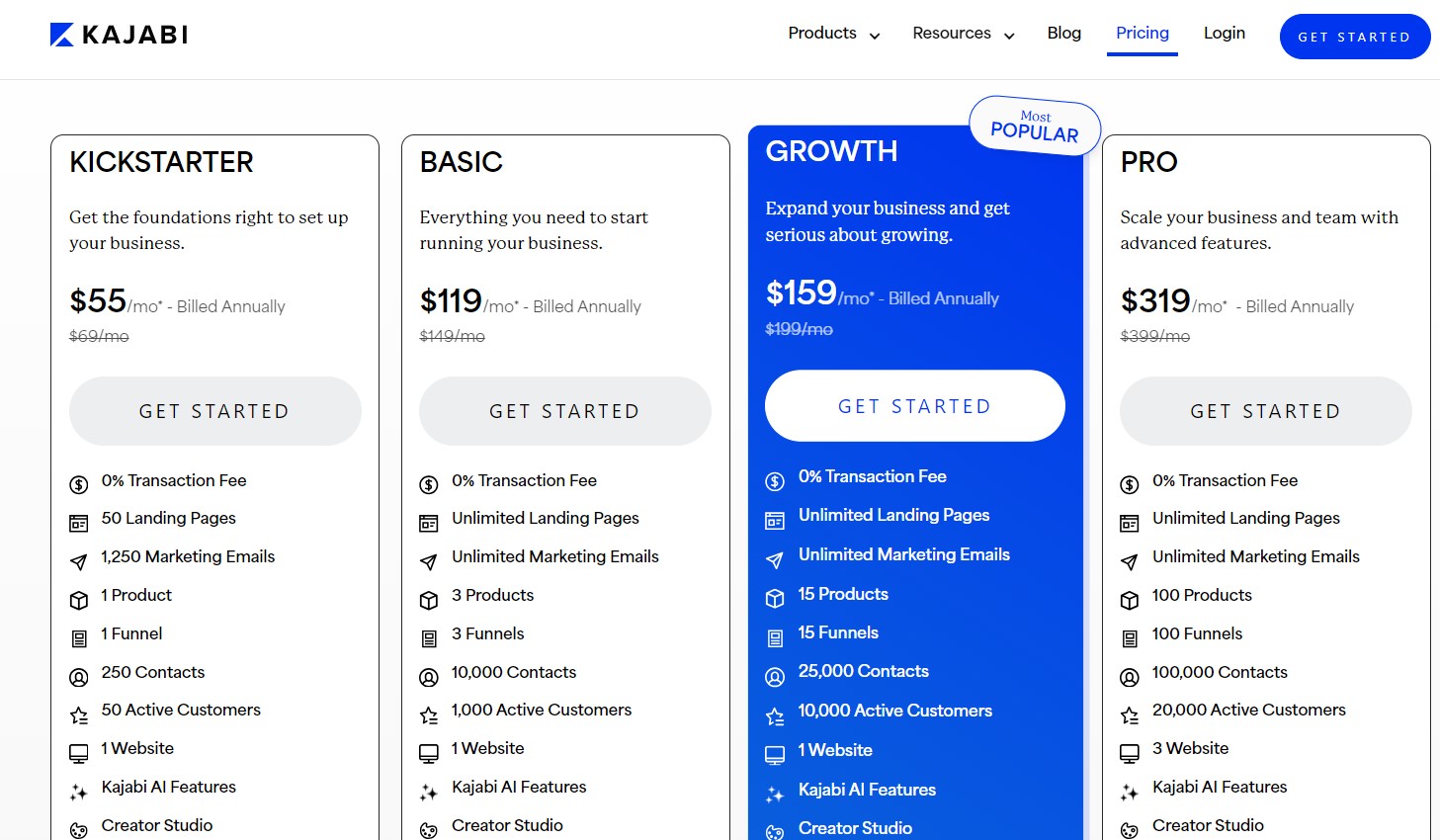
Task: Click the Kickstarter plan description text
Action: click(x=209, y=230)
